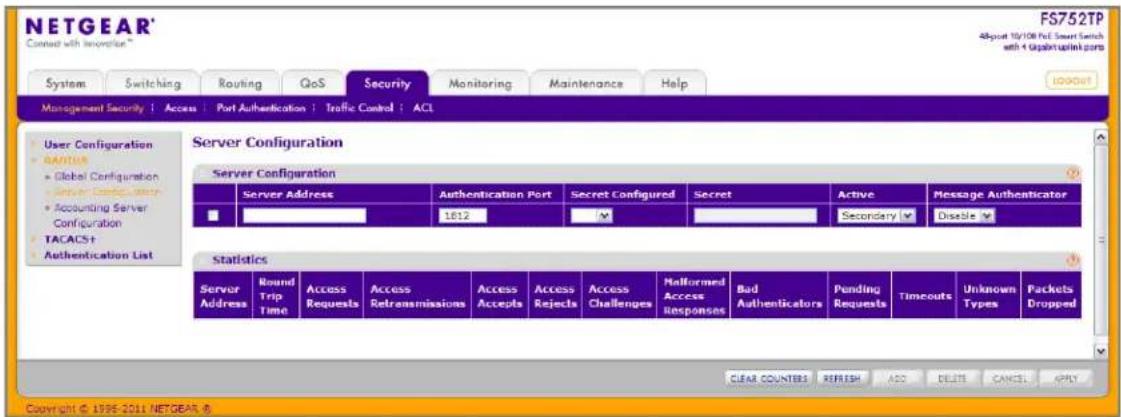The image size is (1121, 417).
Task: Click the Pending Requests column header
Action: [860, 295]
